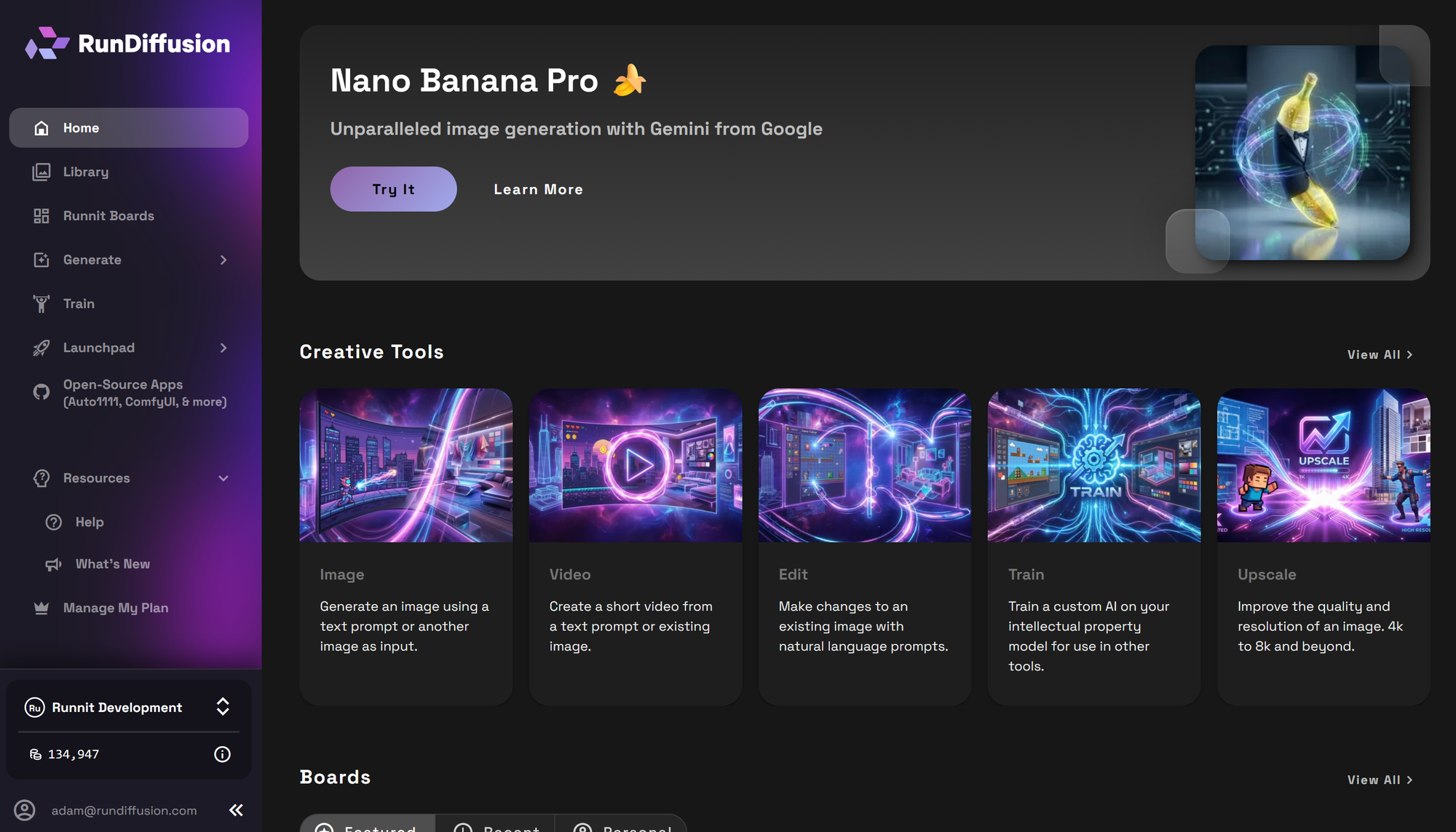The height and width of the screenshot is (832, 1456).
Task: Open the Runnit Development workspace switcher
Action: tap(223, 707)
